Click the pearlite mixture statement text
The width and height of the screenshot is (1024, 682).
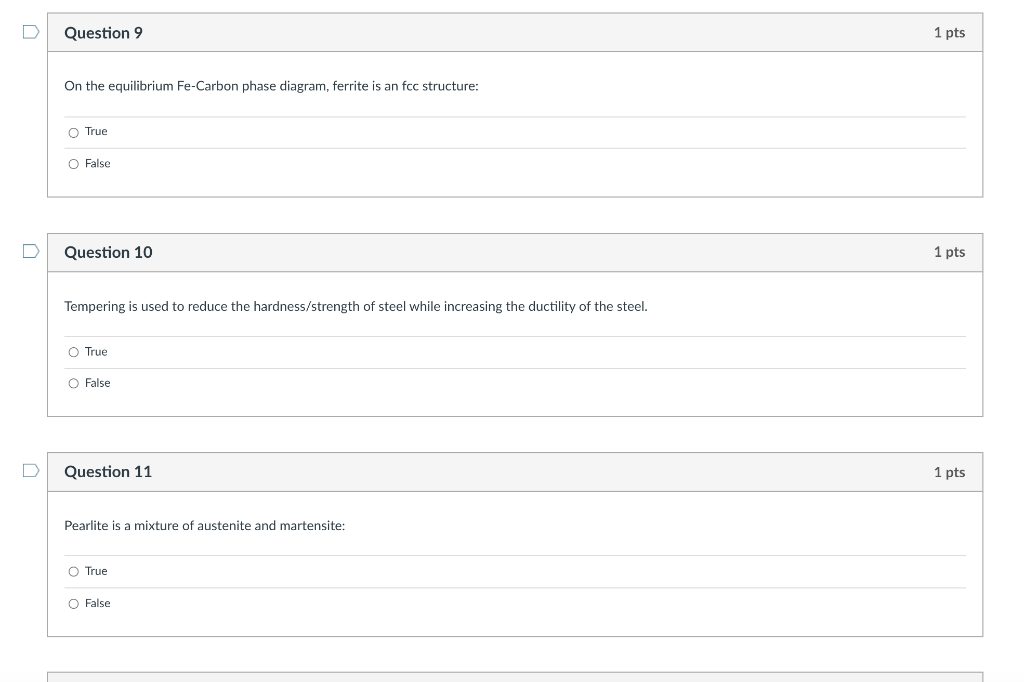[204, 525]
